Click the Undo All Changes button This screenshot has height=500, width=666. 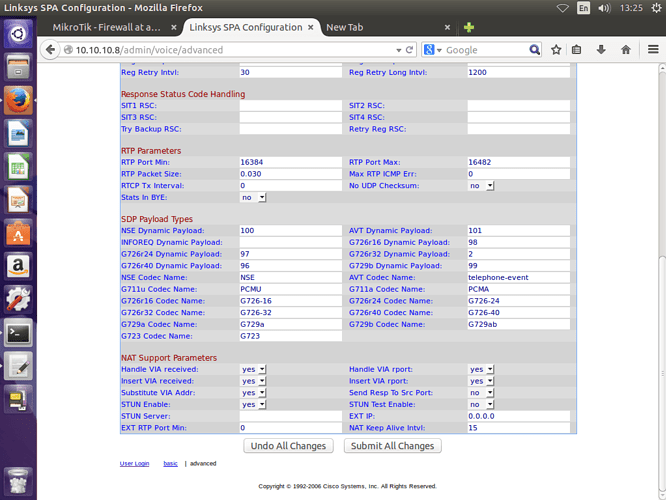click(288, 446)
